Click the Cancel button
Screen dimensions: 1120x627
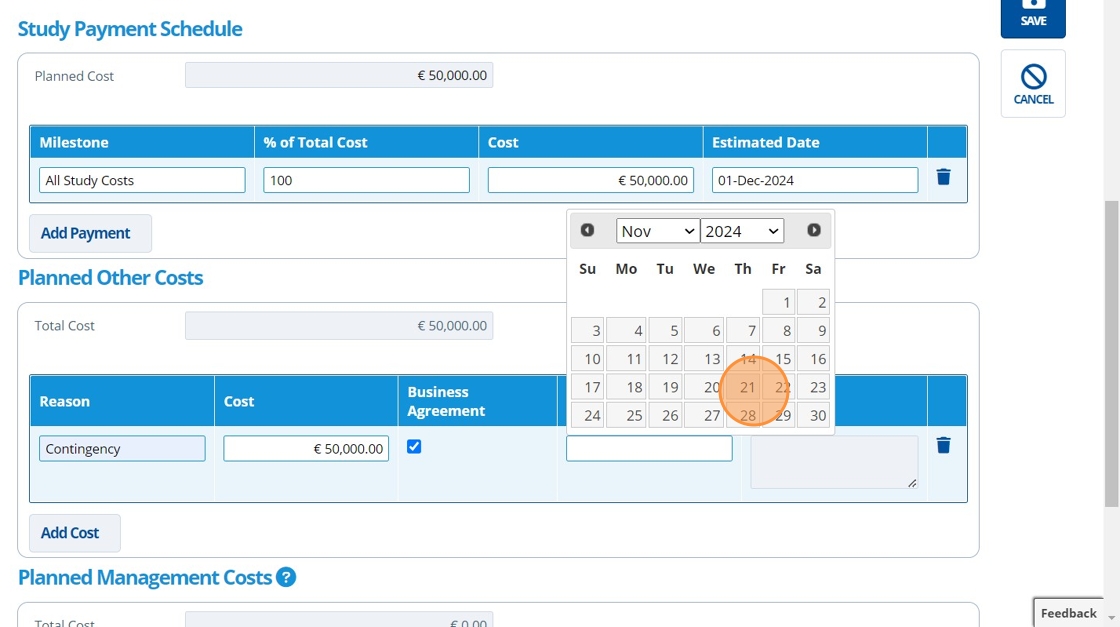click(1033, 84)
